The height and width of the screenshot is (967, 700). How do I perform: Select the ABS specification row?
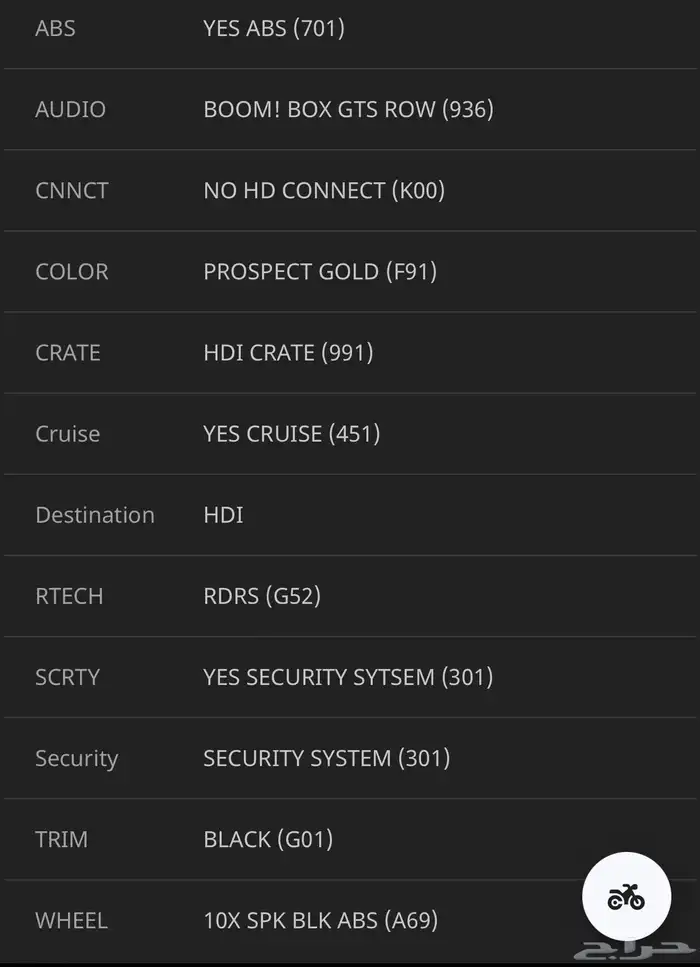[350, 29]
